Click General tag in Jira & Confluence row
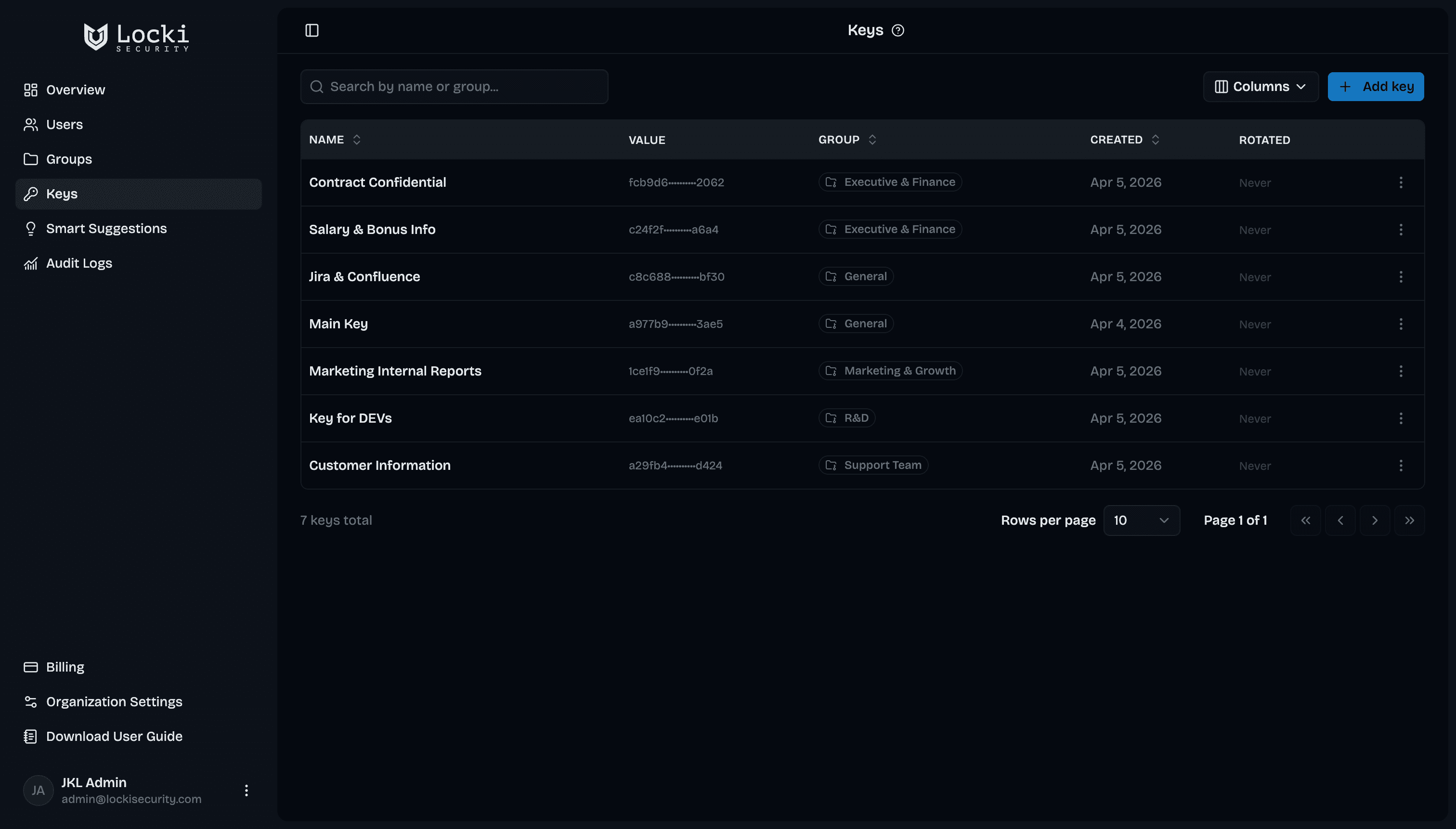The width and height of the screenshot is (1456, 829). [855, 277]
